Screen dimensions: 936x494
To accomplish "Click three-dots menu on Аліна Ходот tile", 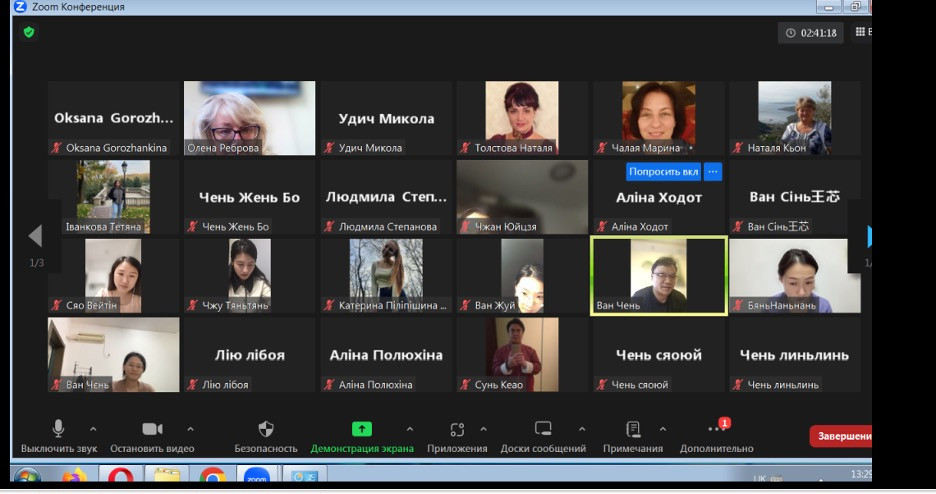I will tap(713, 172).
